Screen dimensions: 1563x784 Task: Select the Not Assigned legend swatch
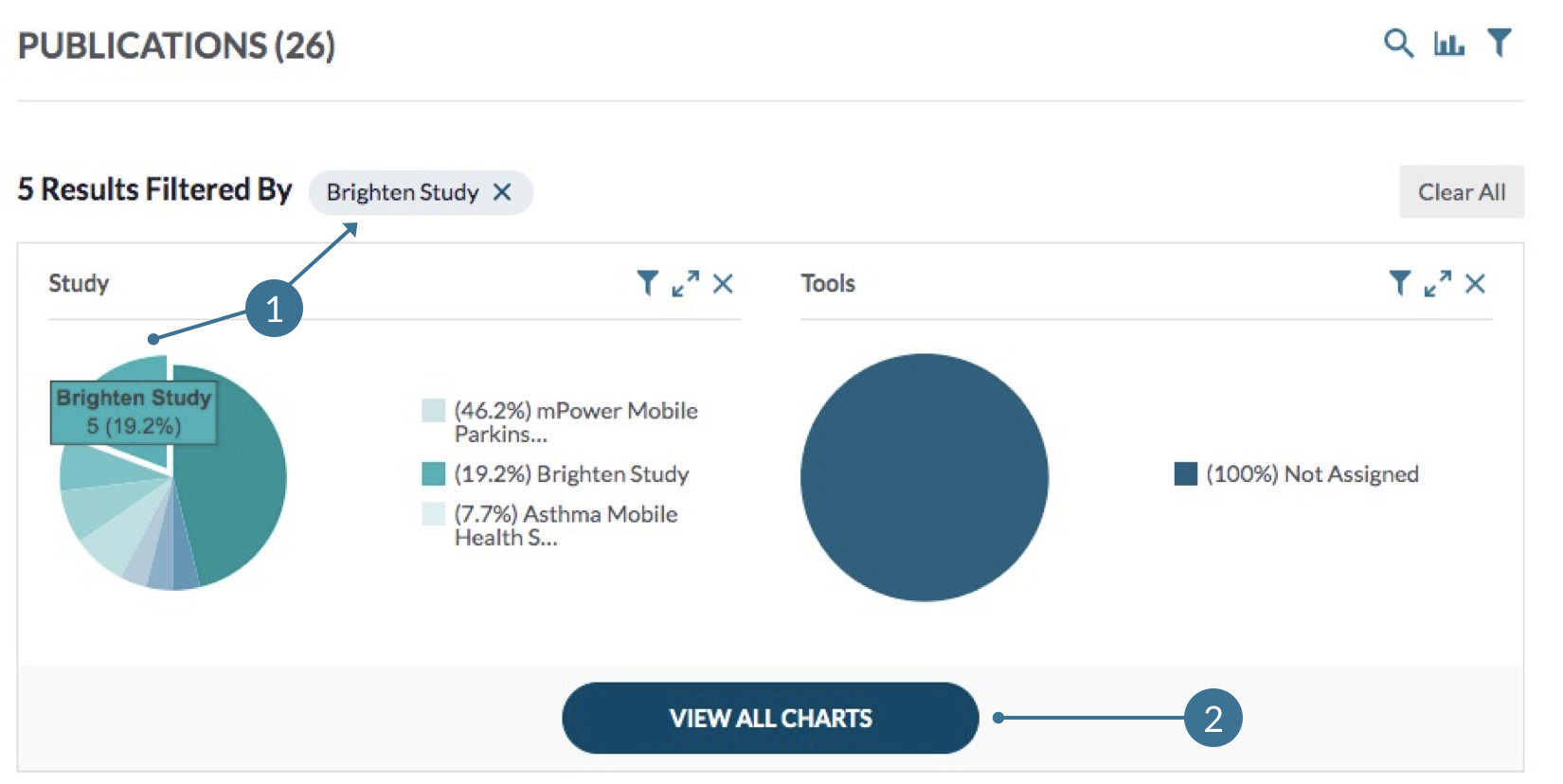1185,473
